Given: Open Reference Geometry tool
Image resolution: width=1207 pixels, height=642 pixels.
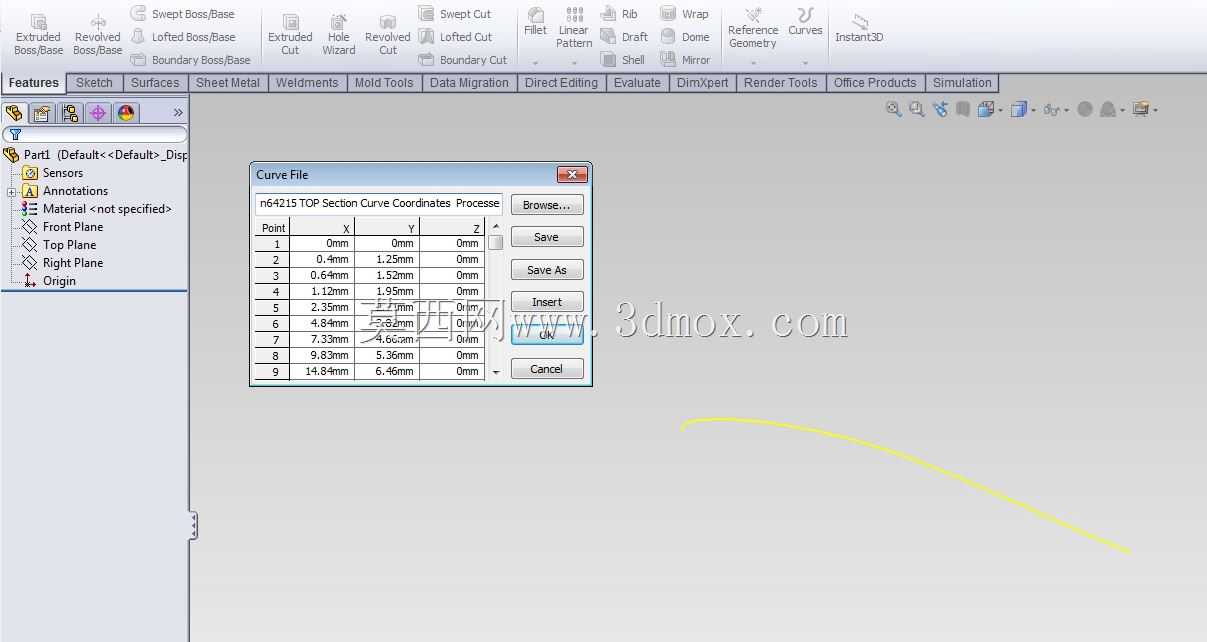Looking at the screenshot, I should (753, 28).
